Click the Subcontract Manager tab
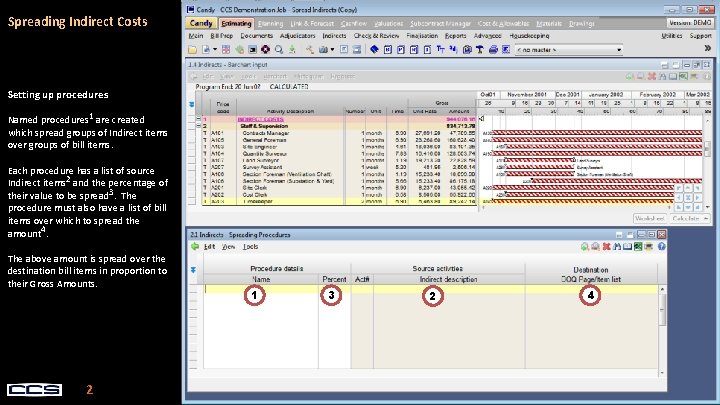Image resolution: width=720 pixels, height=405 pixels. [440, 23]
